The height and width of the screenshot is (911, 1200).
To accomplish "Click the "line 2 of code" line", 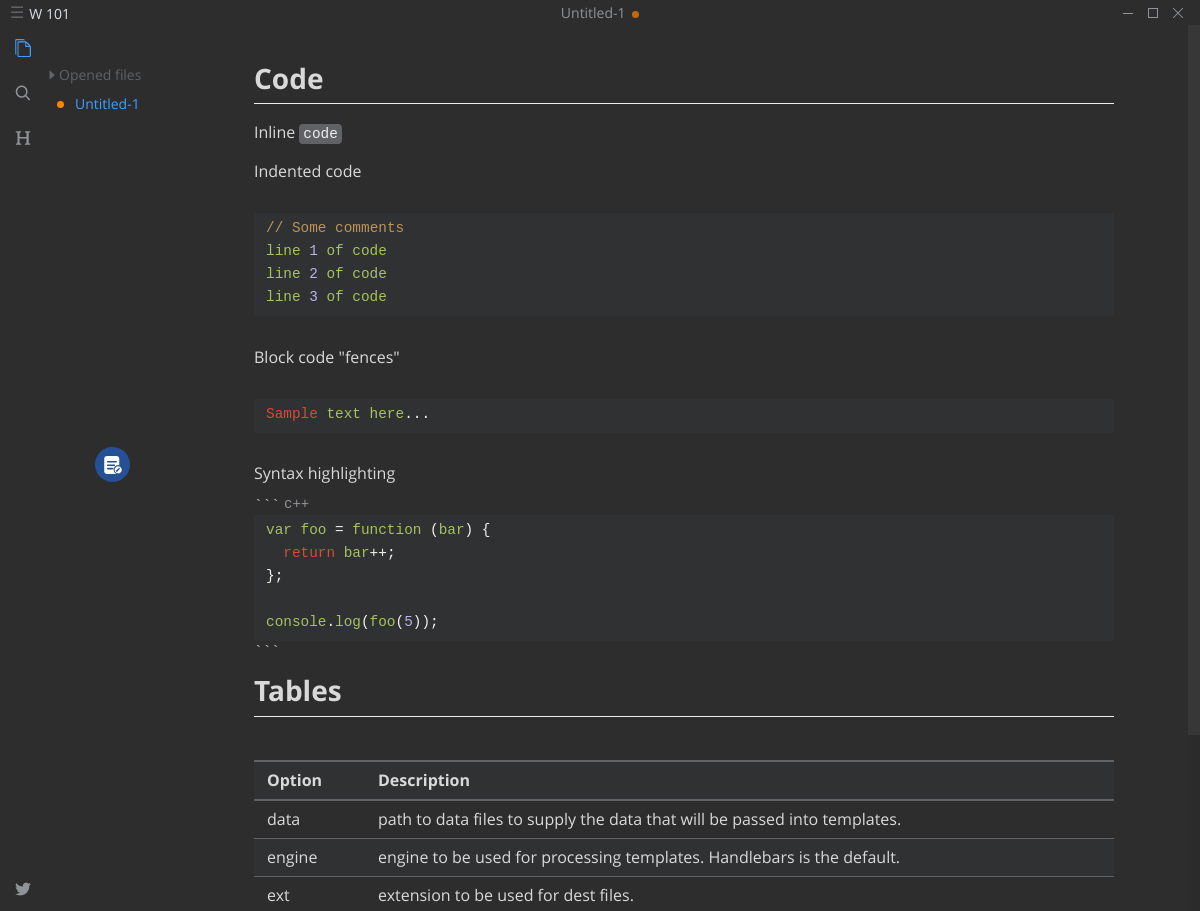I will [x=326, y=274].
